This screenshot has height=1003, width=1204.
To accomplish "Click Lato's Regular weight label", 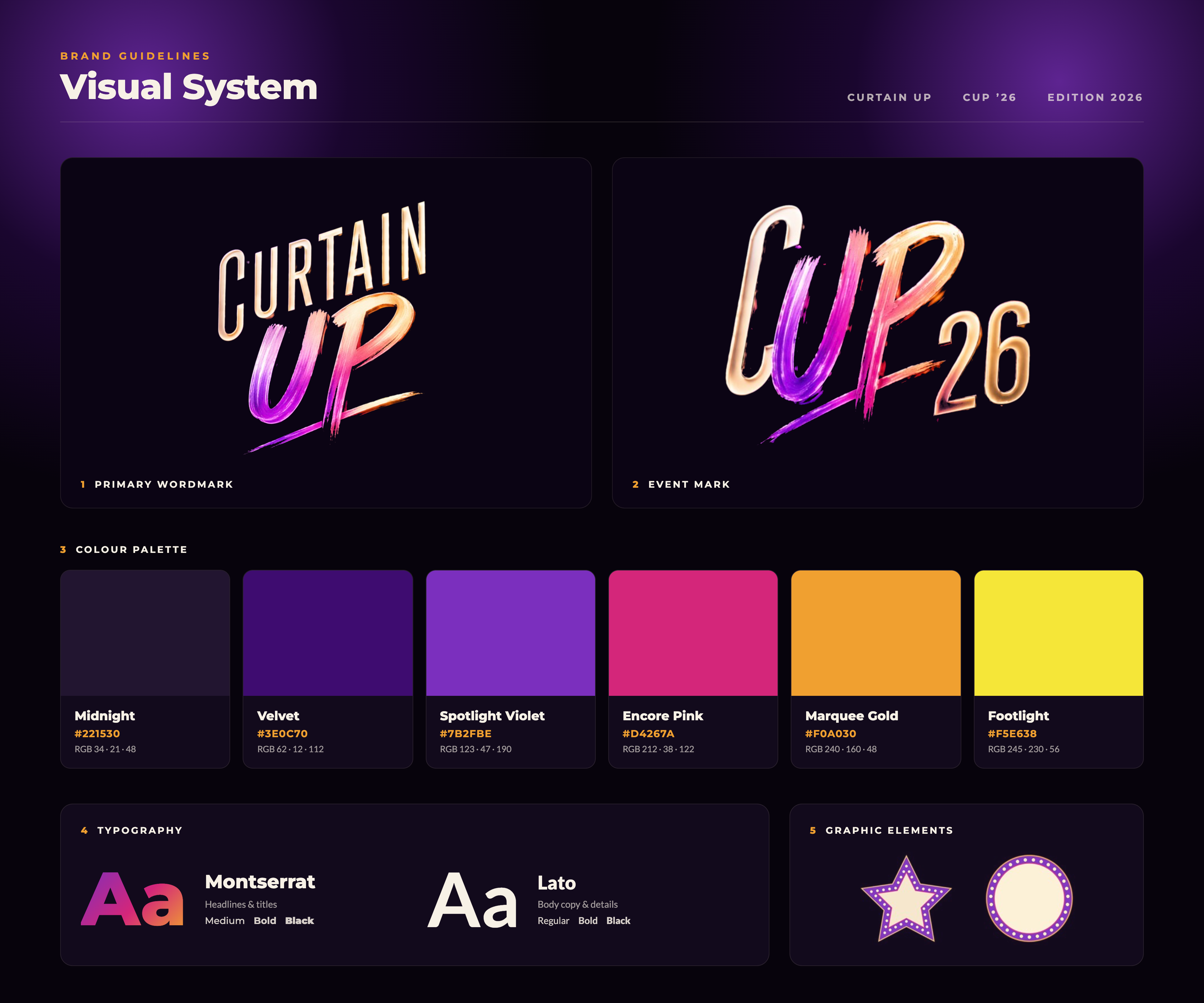I will pyautogui.click(x=553, y=921).
